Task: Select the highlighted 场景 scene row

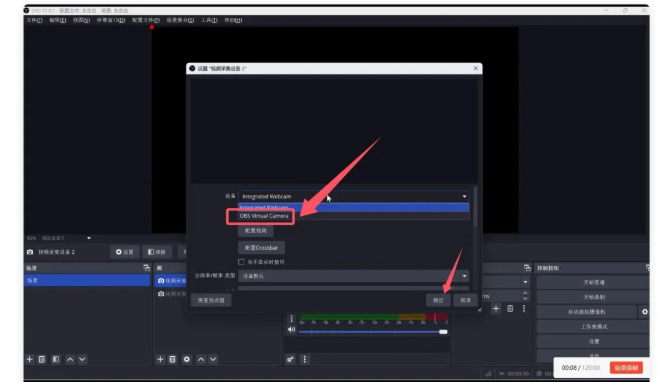Action: point(87,280)
